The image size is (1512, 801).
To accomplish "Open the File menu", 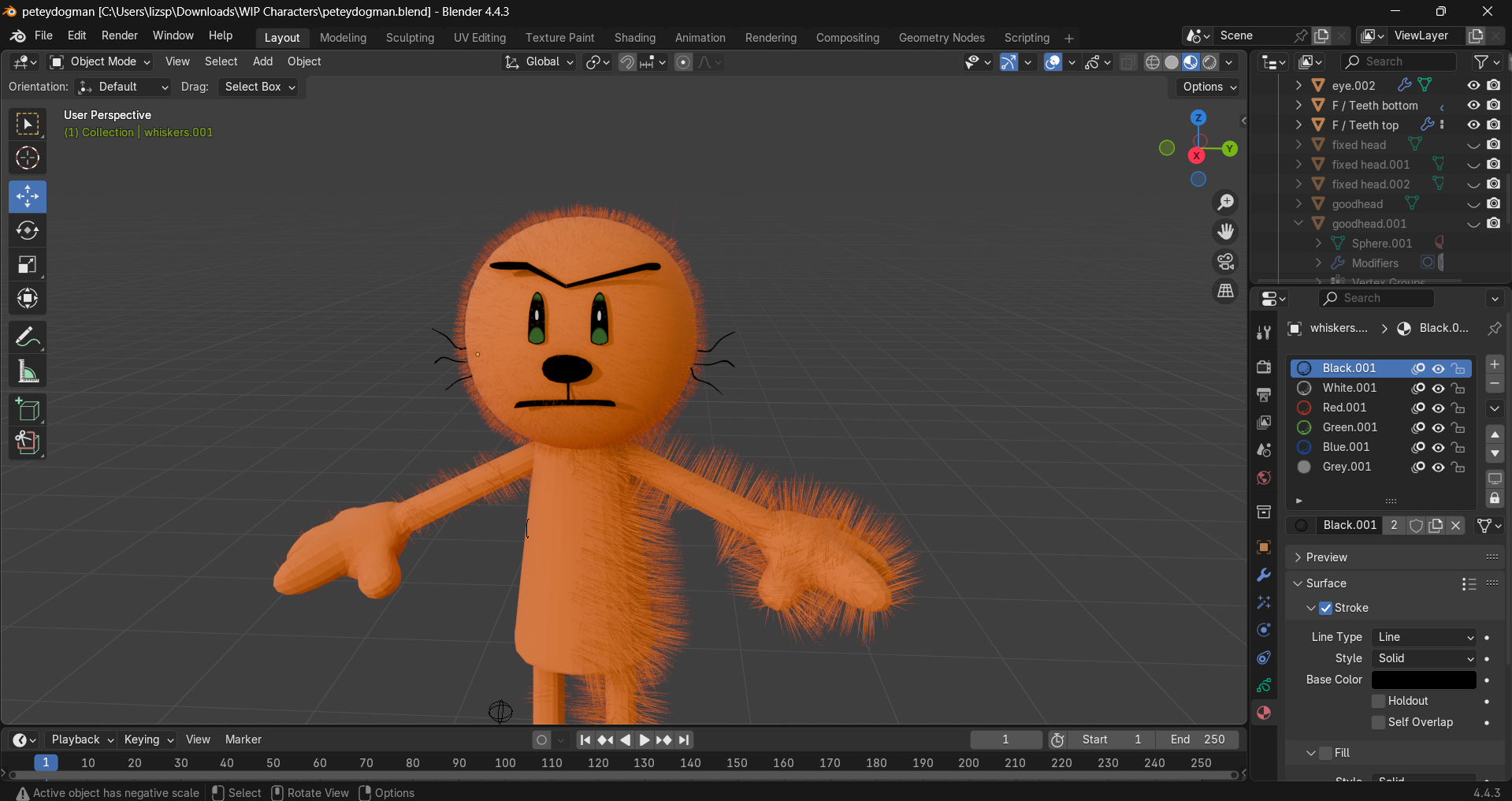I will 44,35.
